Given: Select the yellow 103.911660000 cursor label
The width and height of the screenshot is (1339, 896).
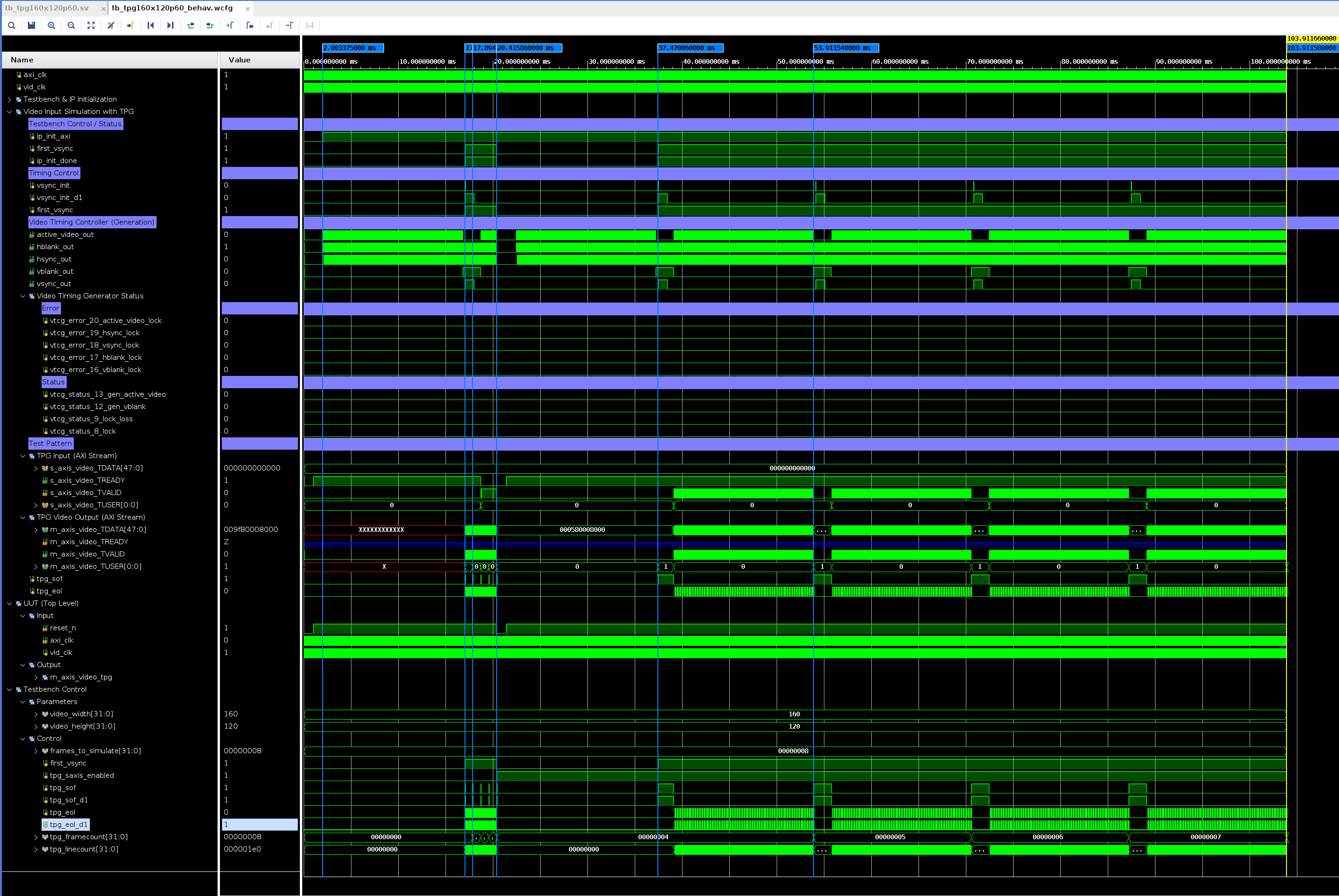Looking at the screenshot, I should coord(1312,39).
